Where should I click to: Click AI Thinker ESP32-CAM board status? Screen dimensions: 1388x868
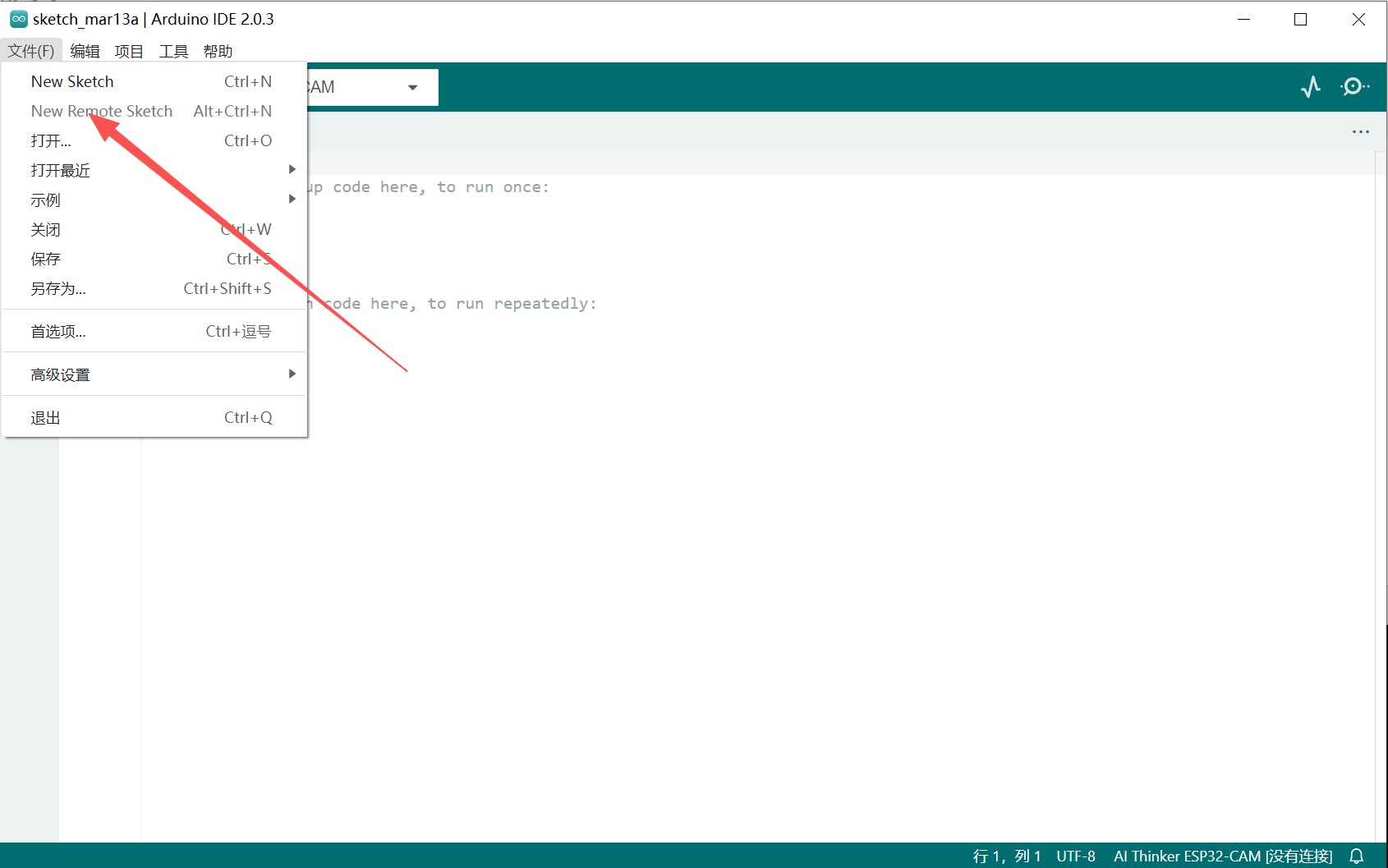click(1223, 856)
